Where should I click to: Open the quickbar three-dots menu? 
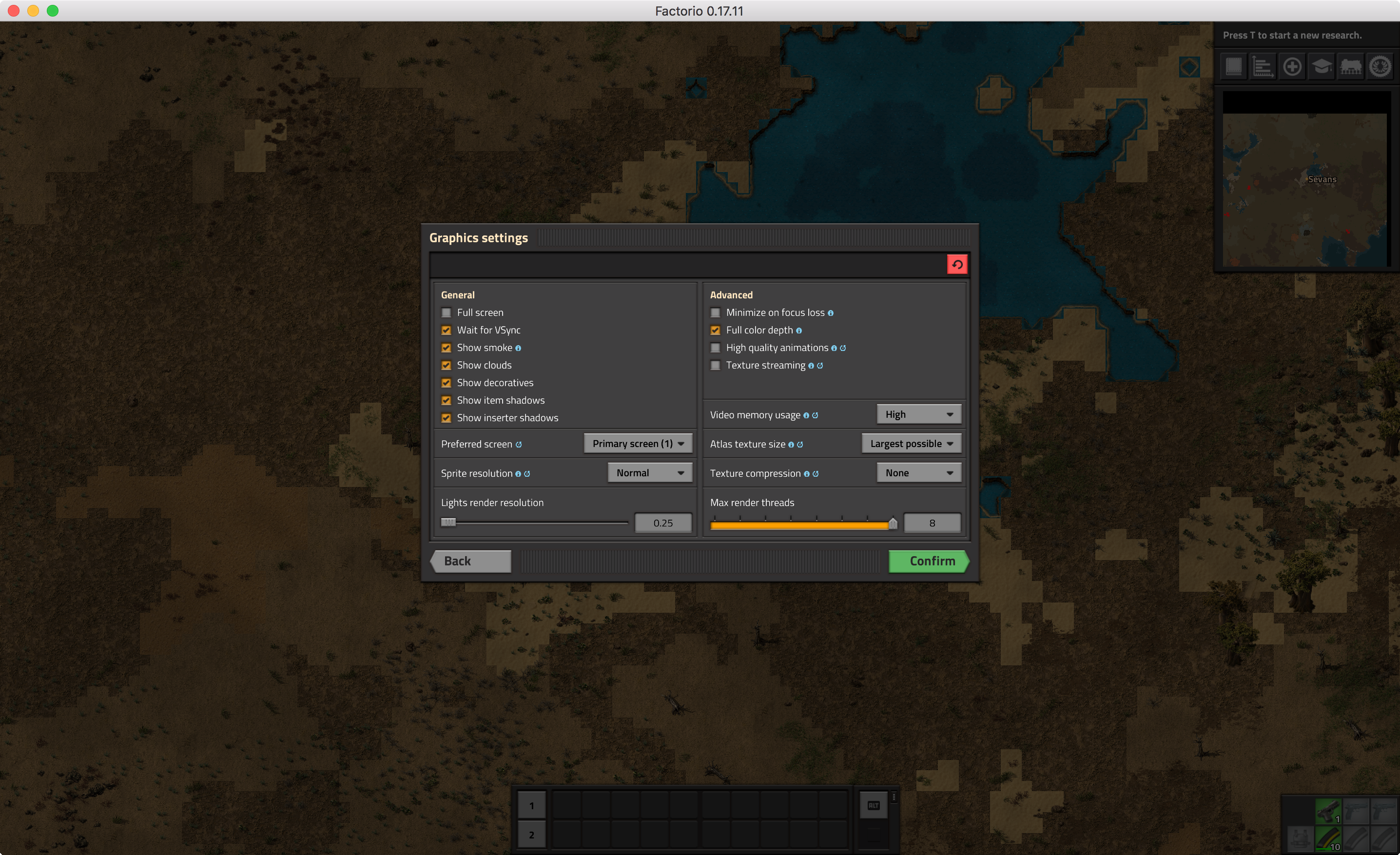point(894,797)
